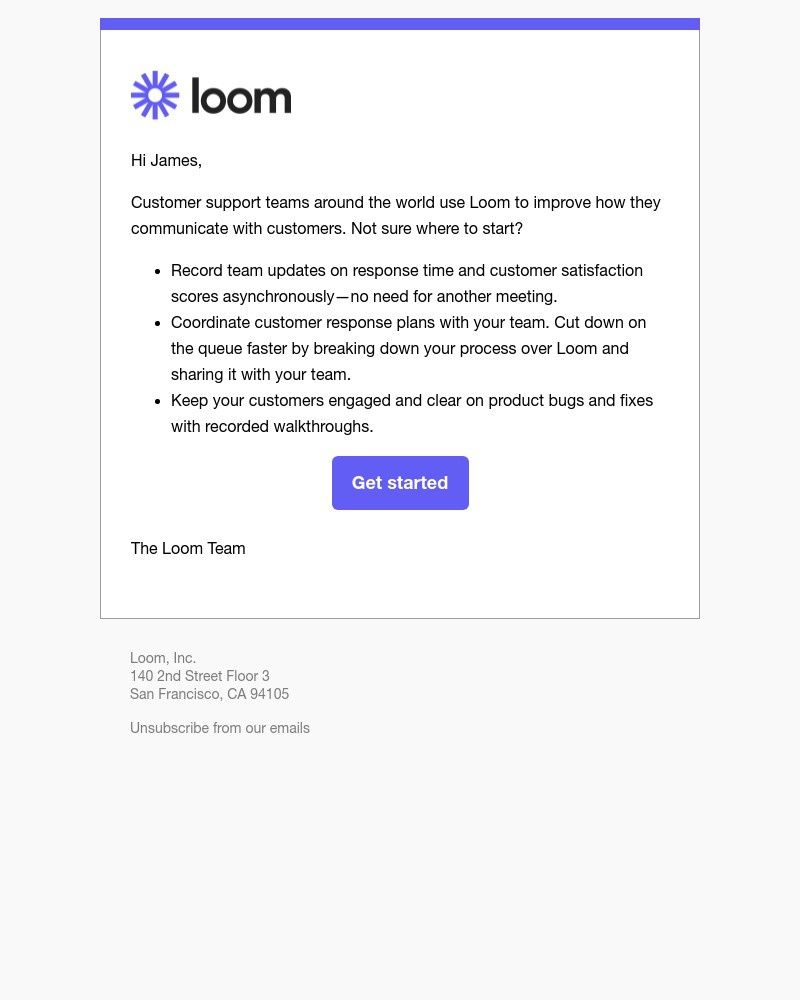Click the '140 2nd Street Floor 3' address
Viewport: 800px width, 1000px height.
point(200,675)
